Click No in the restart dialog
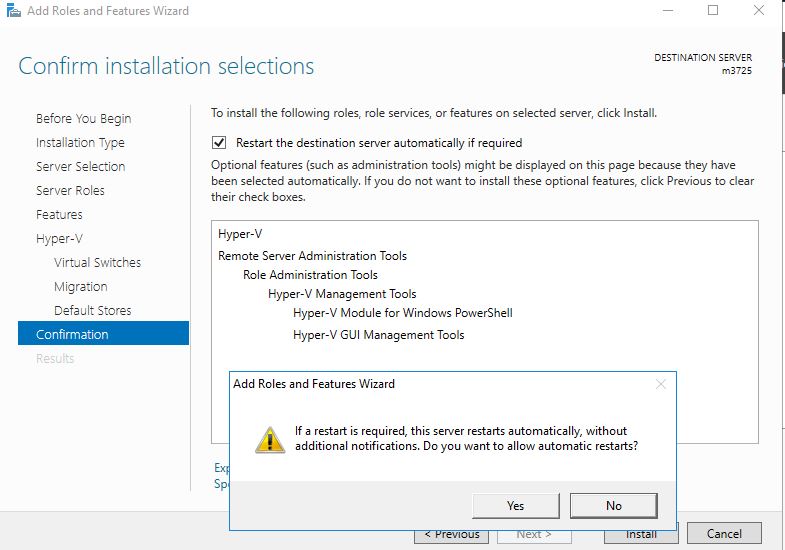 click(614, 505)
